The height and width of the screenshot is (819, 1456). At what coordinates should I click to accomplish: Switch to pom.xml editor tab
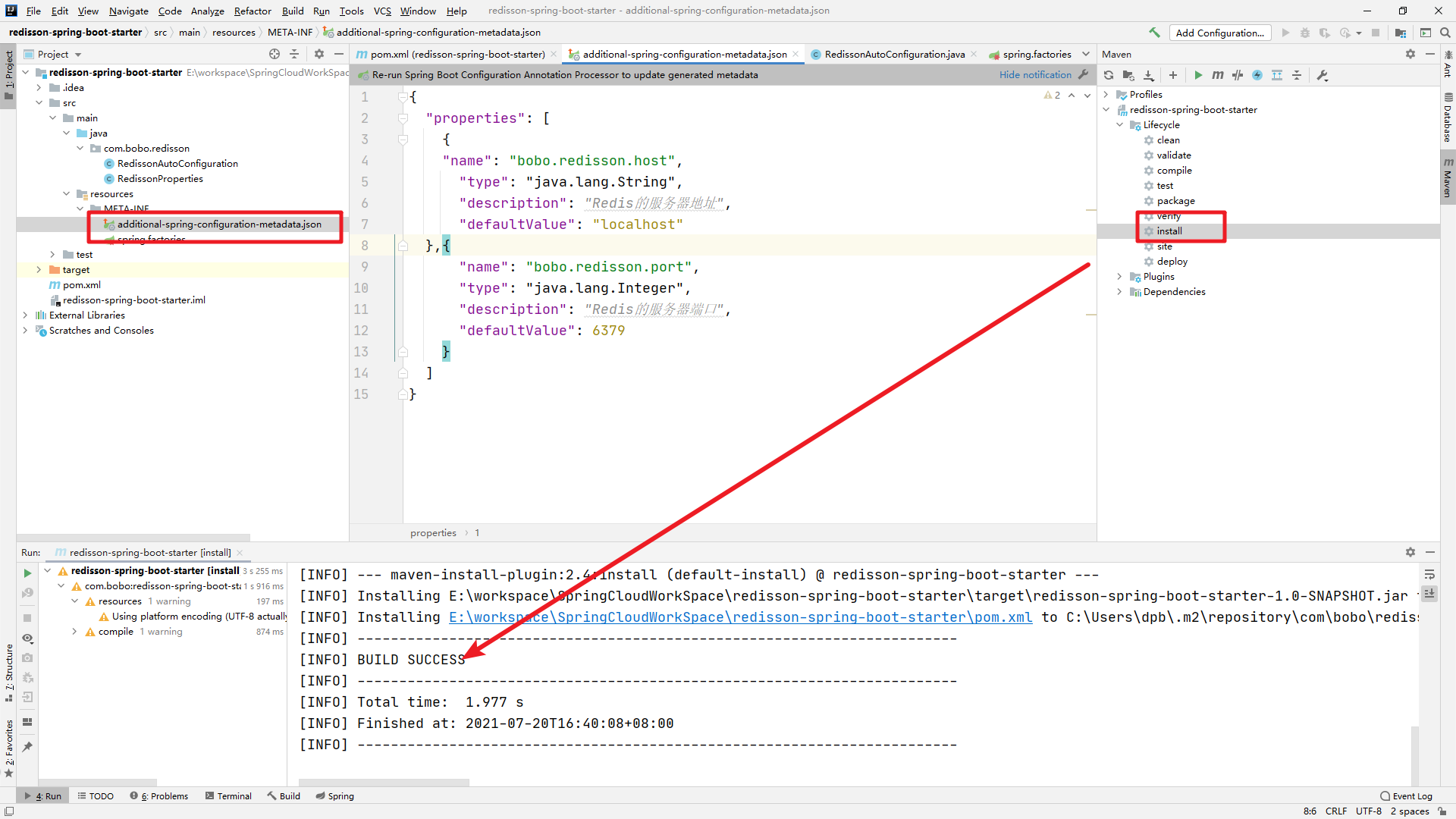point(457,54)
